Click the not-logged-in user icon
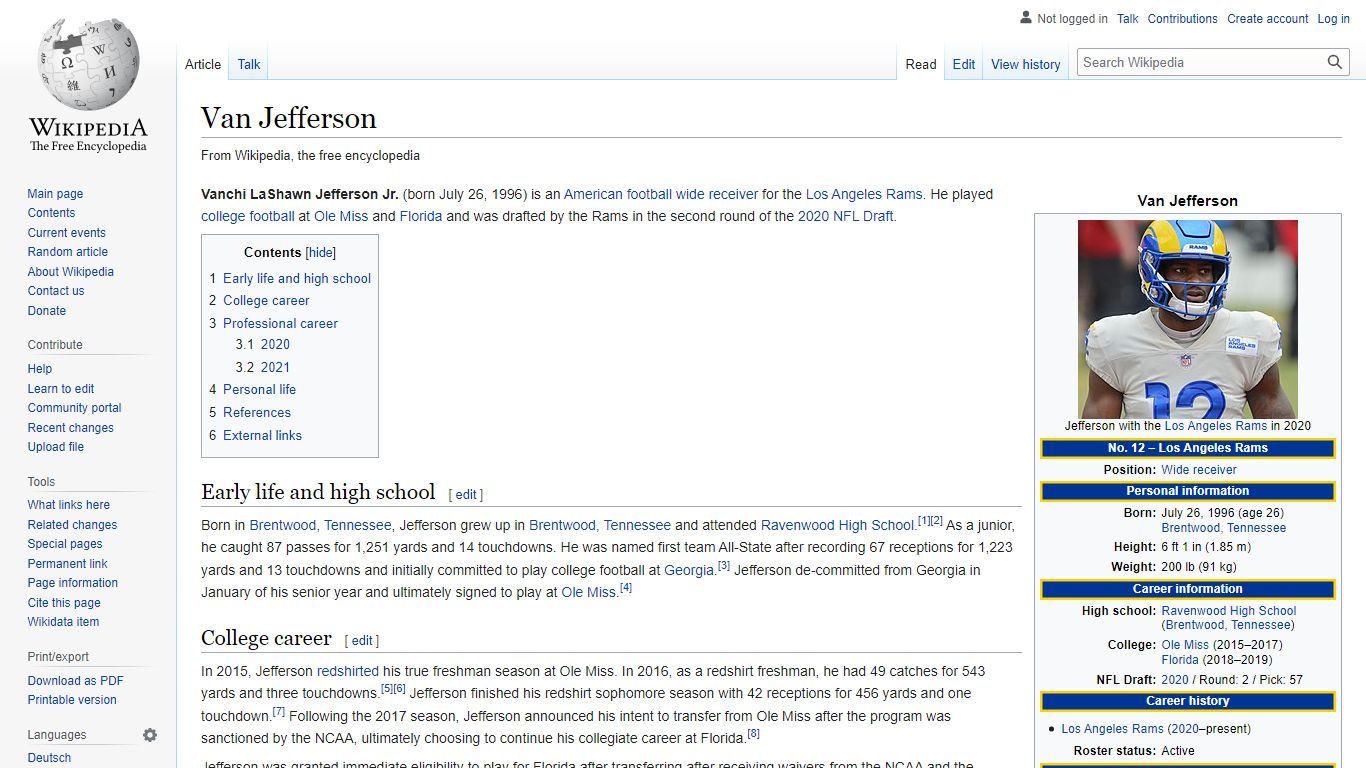This screenshot has width=1366, height=768. 1025,18
